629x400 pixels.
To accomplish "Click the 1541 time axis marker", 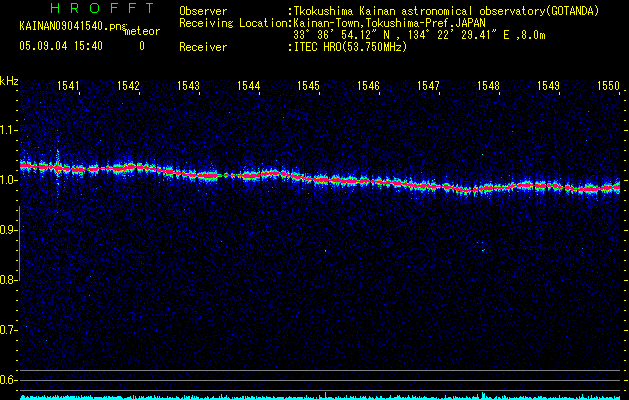I will coord(69,85).
